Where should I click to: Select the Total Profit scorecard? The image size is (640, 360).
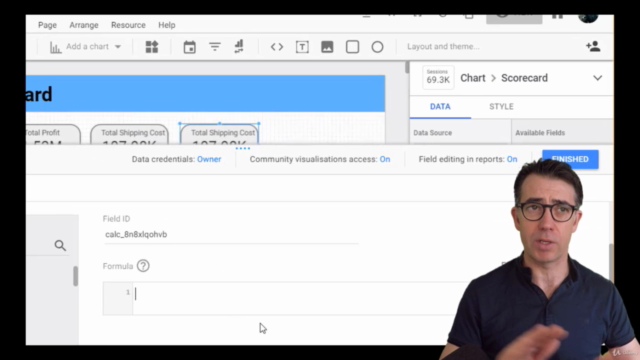[x=52, y=135]
